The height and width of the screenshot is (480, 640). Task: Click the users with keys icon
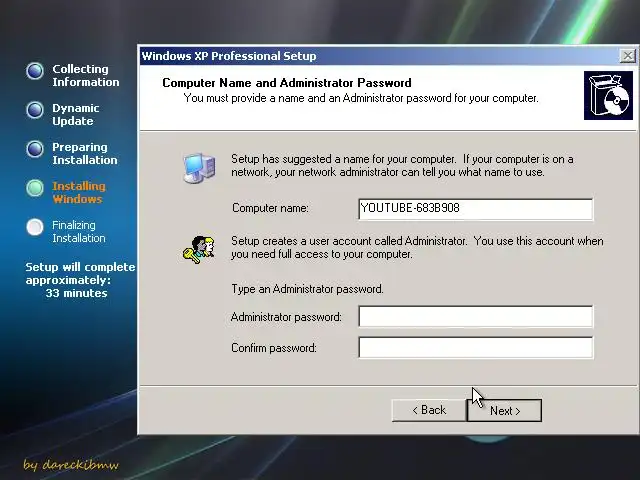click(199, 249)
